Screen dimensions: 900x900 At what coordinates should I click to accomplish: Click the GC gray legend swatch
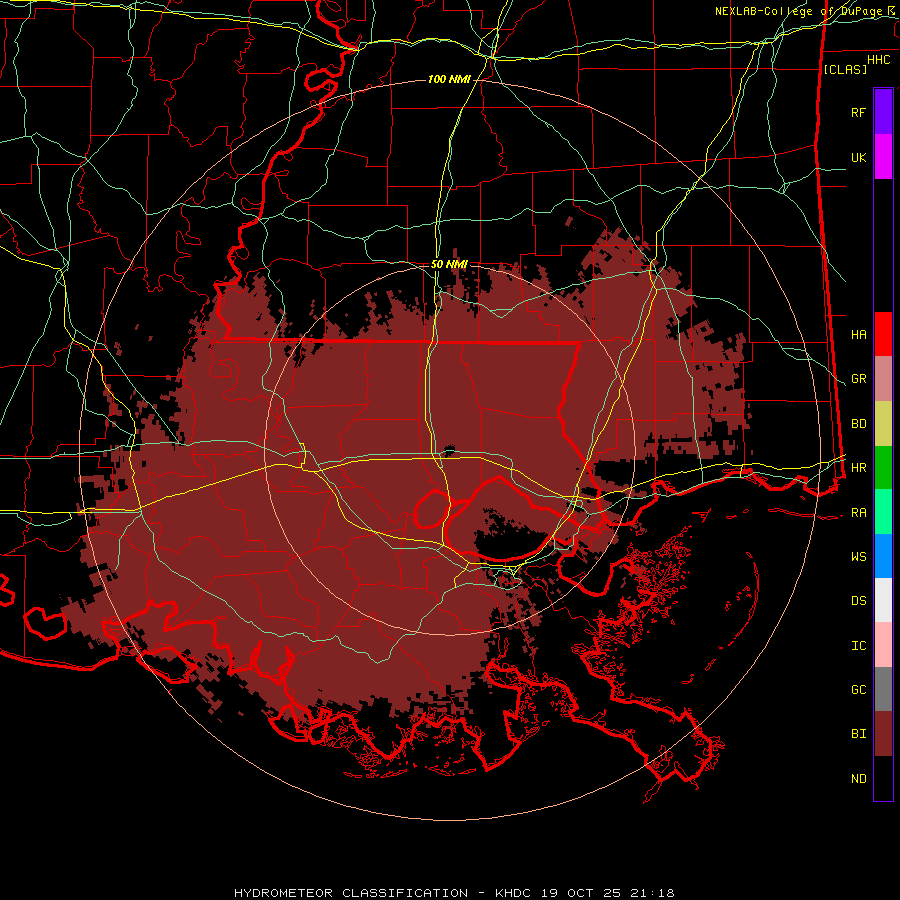883,689
